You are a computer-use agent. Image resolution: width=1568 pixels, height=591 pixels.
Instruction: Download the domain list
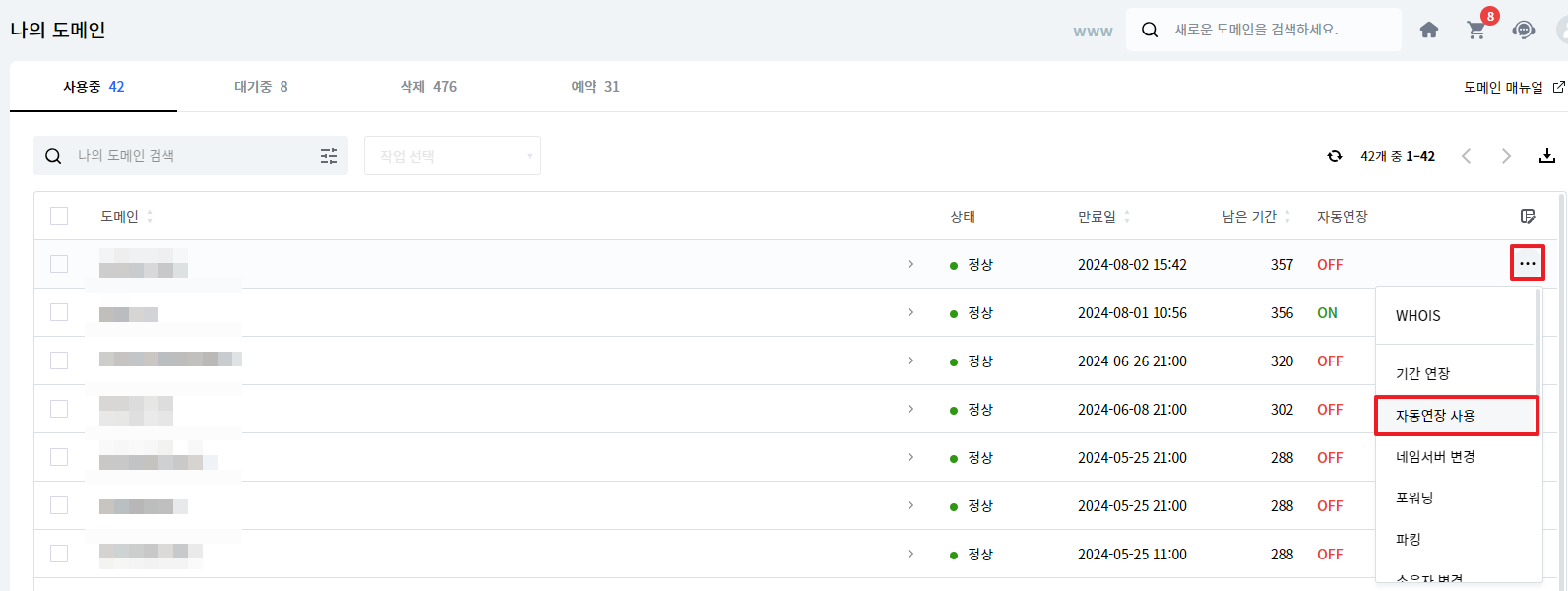click(x=1547, y=156)
